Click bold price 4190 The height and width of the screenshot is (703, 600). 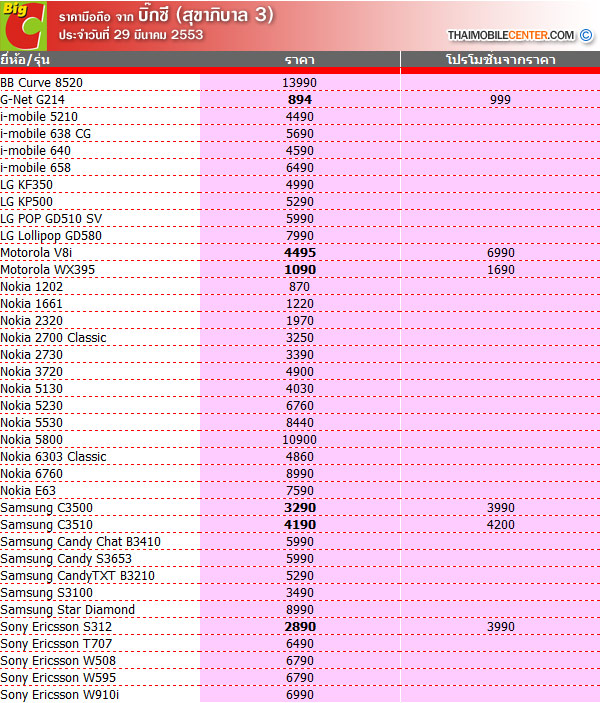pos(300,526)
